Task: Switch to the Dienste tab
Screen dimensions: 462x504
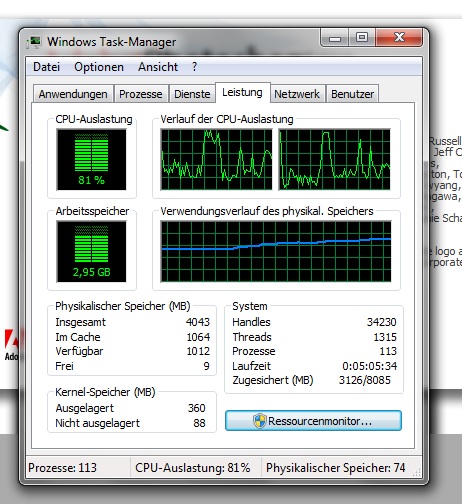Action: click(192, 94)
